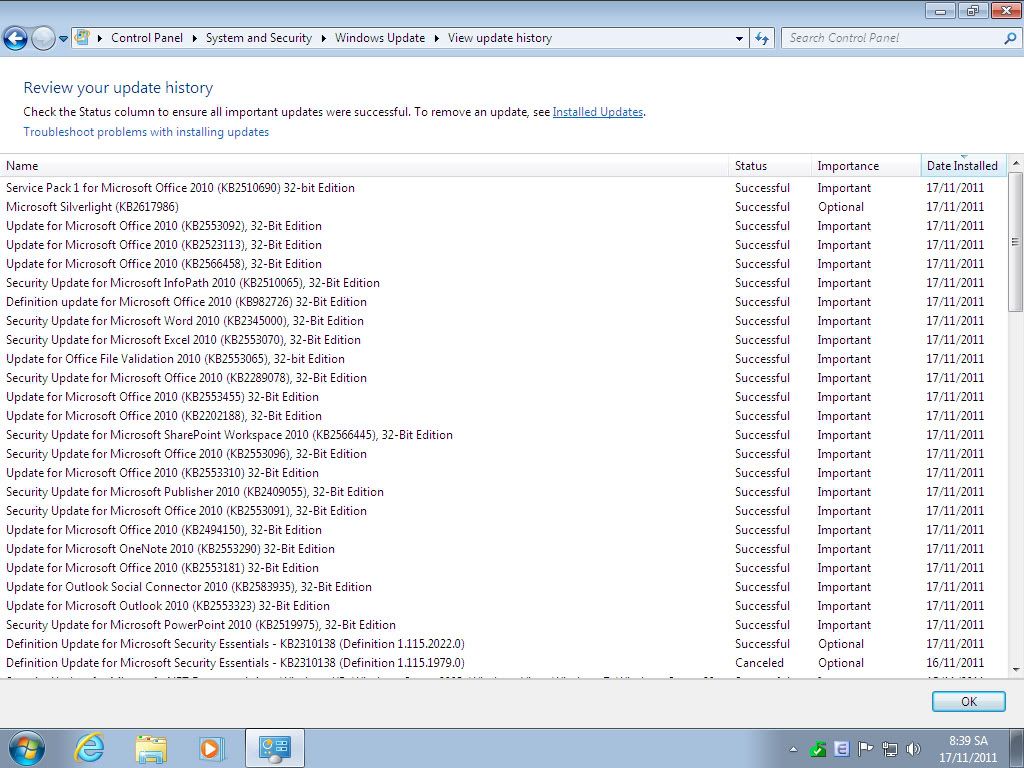This screenshot has width=1024, height=768.
Task: Select Control Panel breadcrumb
Action: pyautogui.click(x=147, y=38)
